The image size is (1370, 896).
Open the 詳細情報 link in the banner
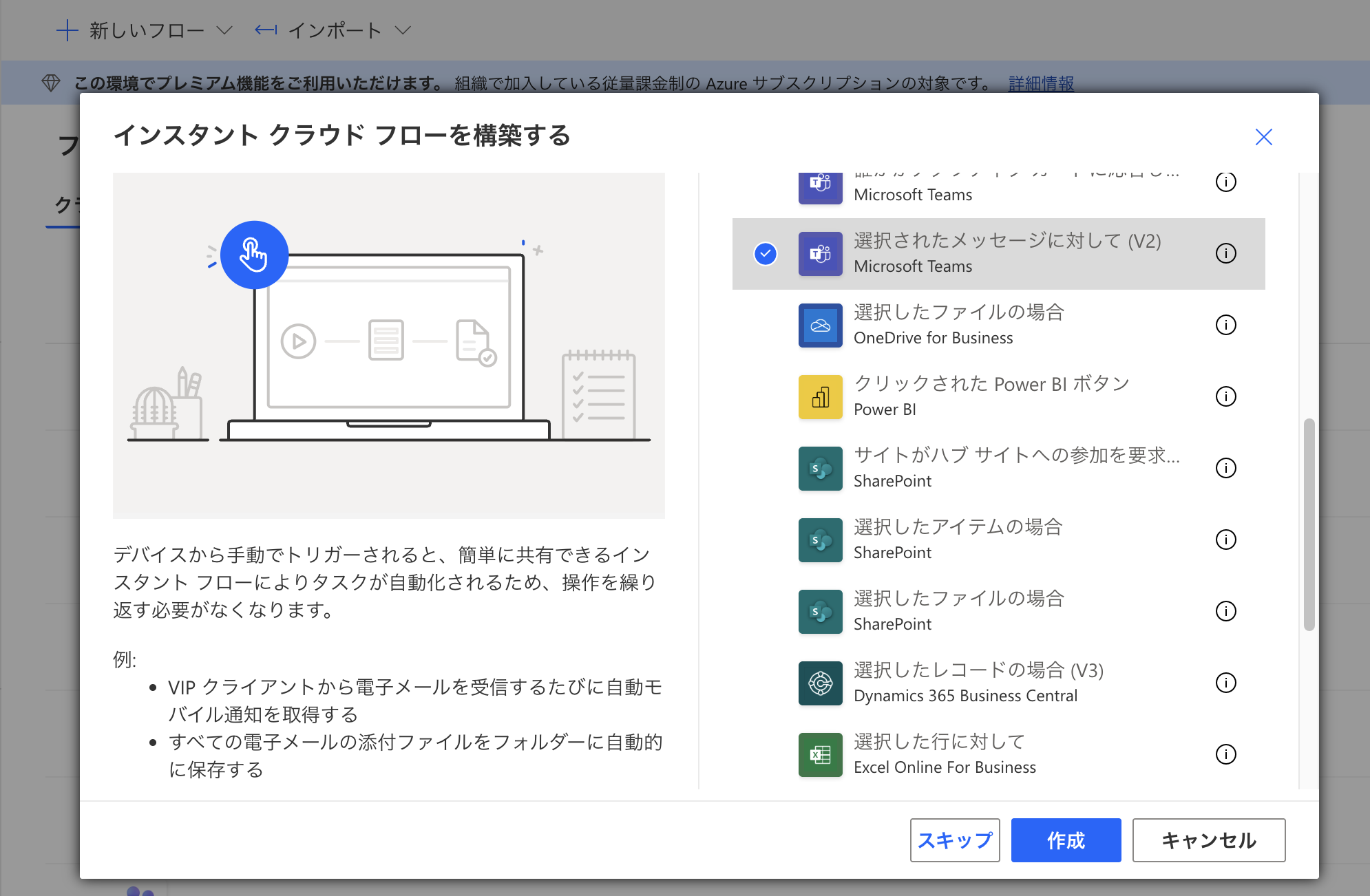pos(1041,83)
